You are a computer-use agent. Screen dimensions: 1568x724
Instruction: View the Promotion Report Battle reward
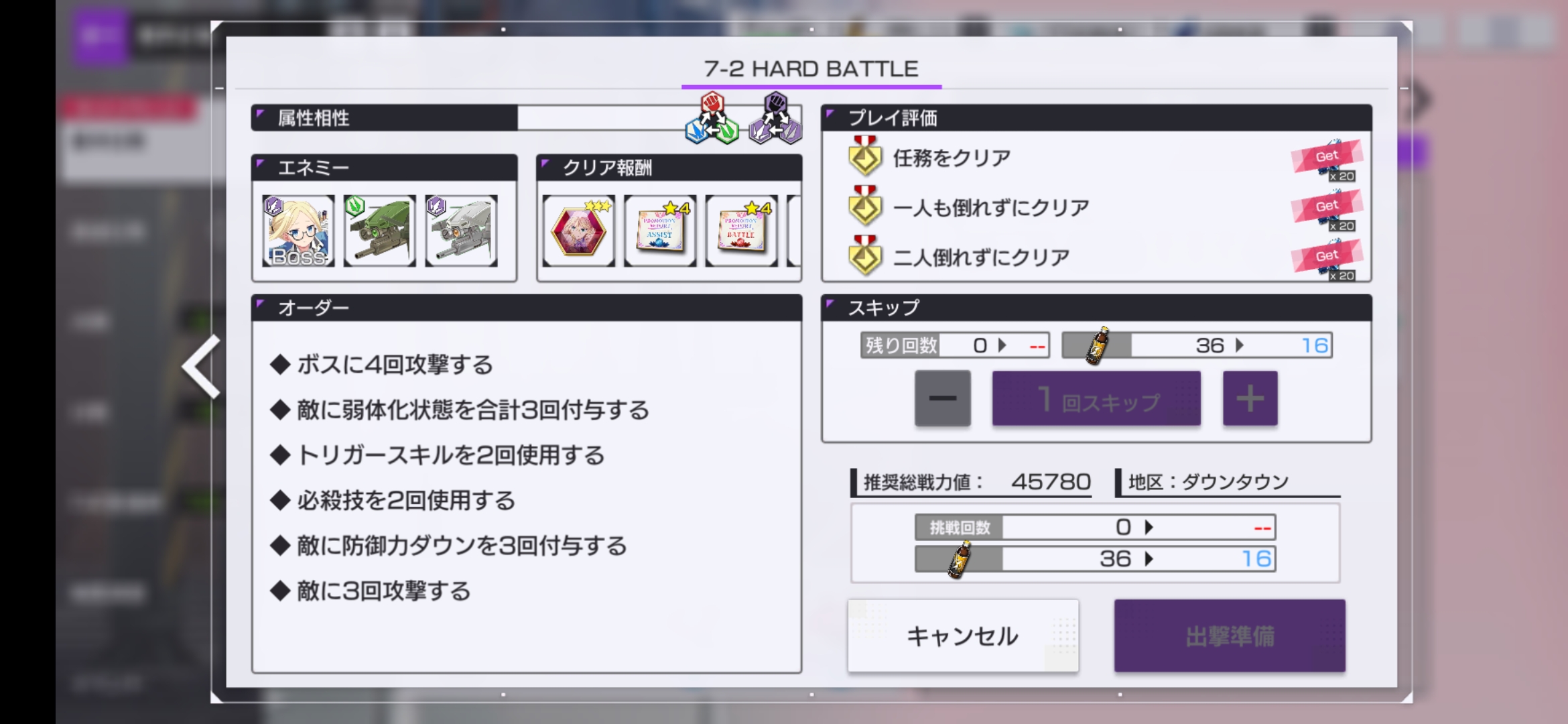click(x=742, y=231)
